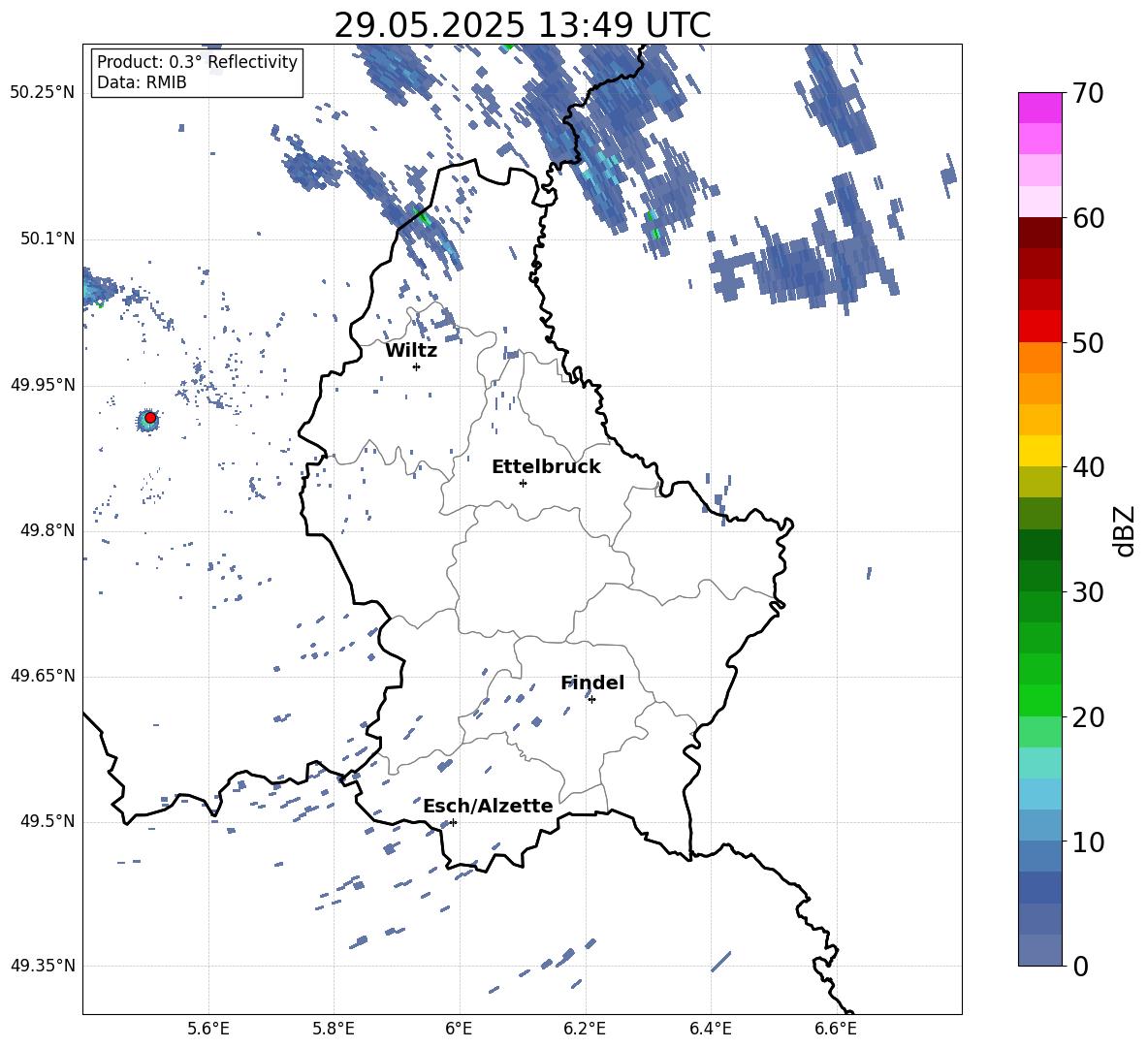
Task: Click the yellow 40 dBZ color band
Action: [1039, 451]
